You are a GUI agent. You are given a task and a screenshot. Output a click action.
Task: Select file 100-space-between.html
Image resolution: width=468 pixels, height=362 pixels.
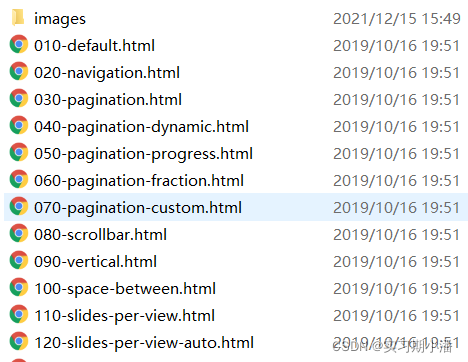pos(125,289)
